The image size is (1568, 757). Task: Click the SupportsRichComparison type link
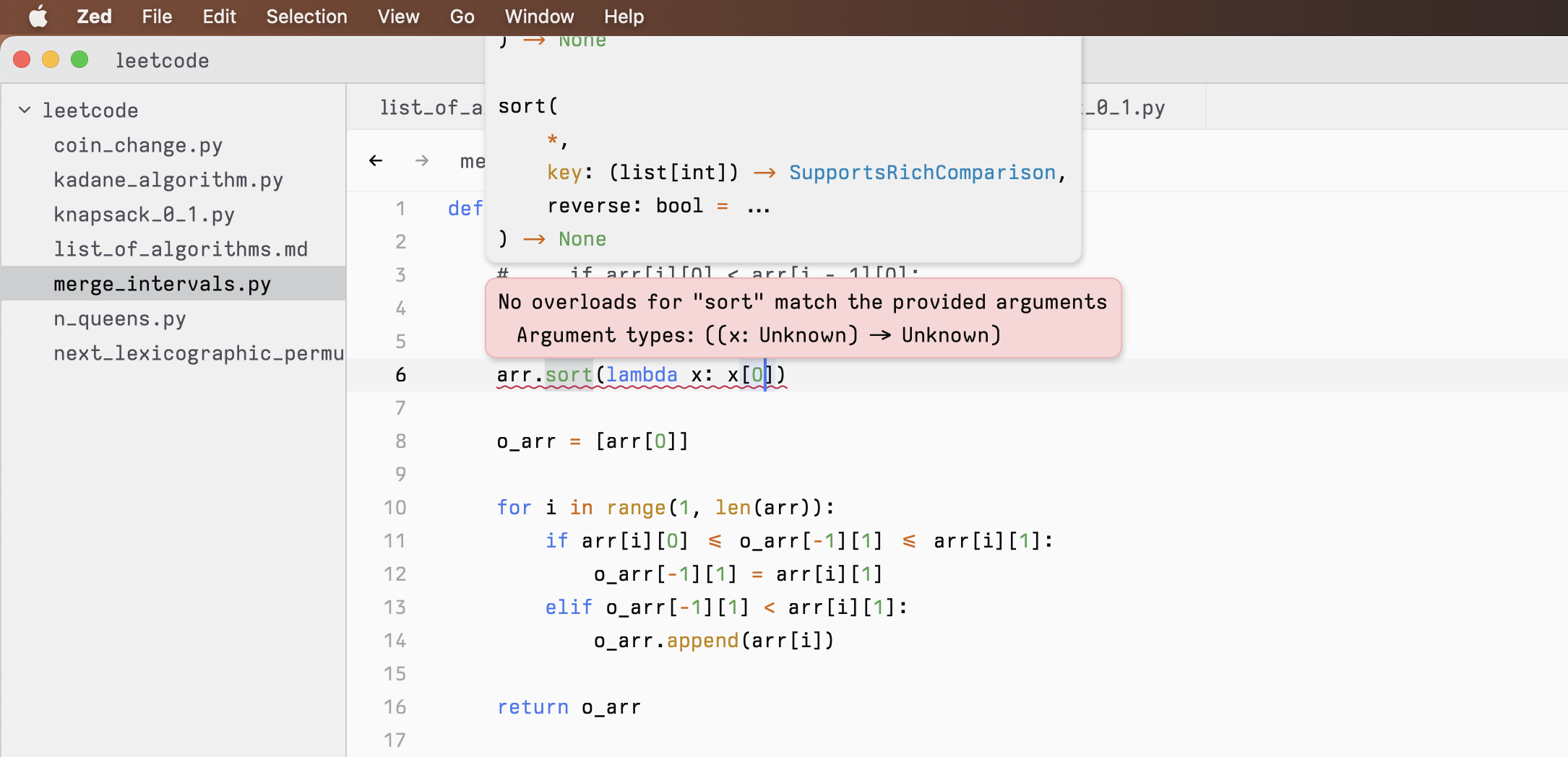(x=922, y=172)
